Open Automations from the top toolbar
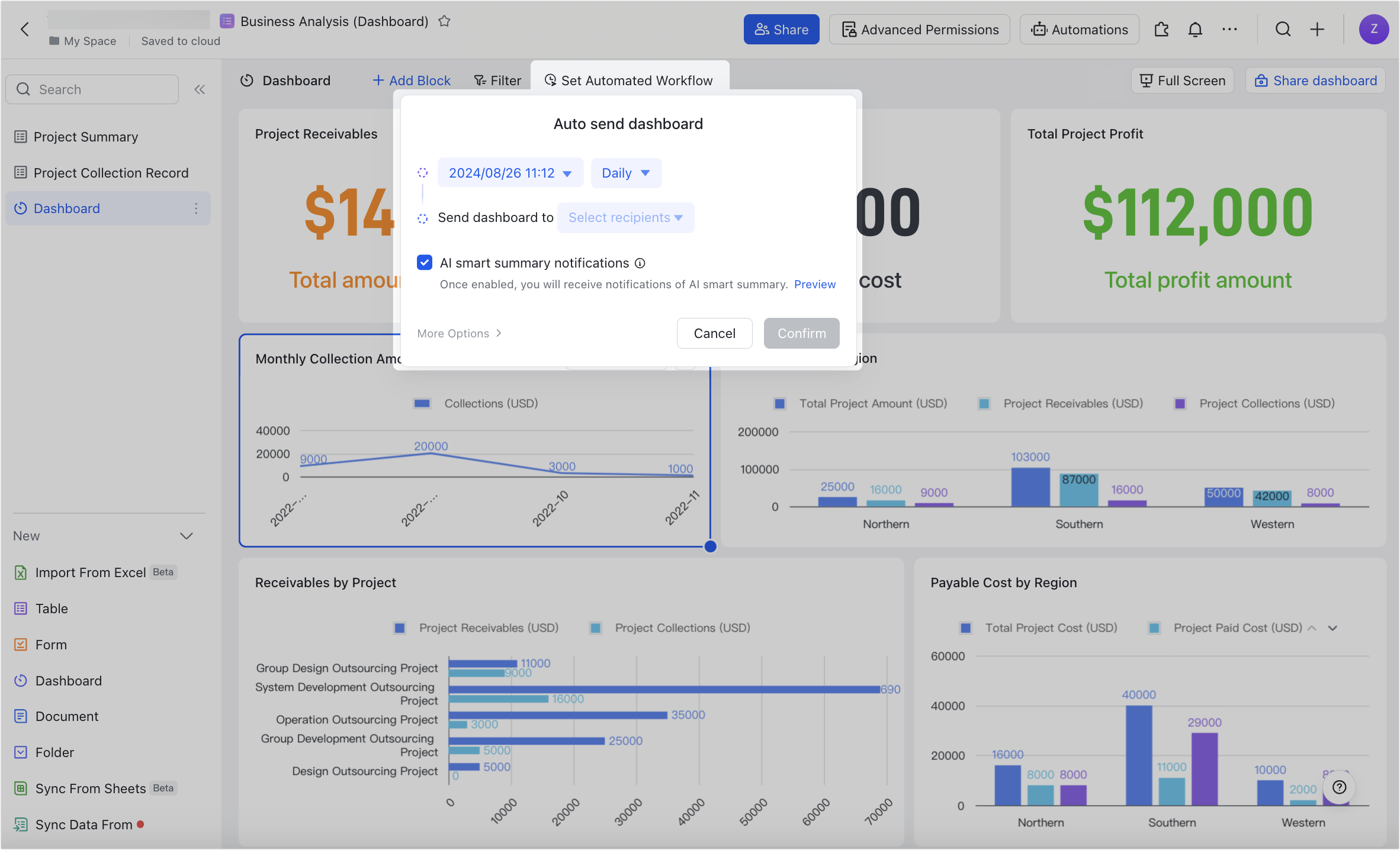 pos(1079,29)
